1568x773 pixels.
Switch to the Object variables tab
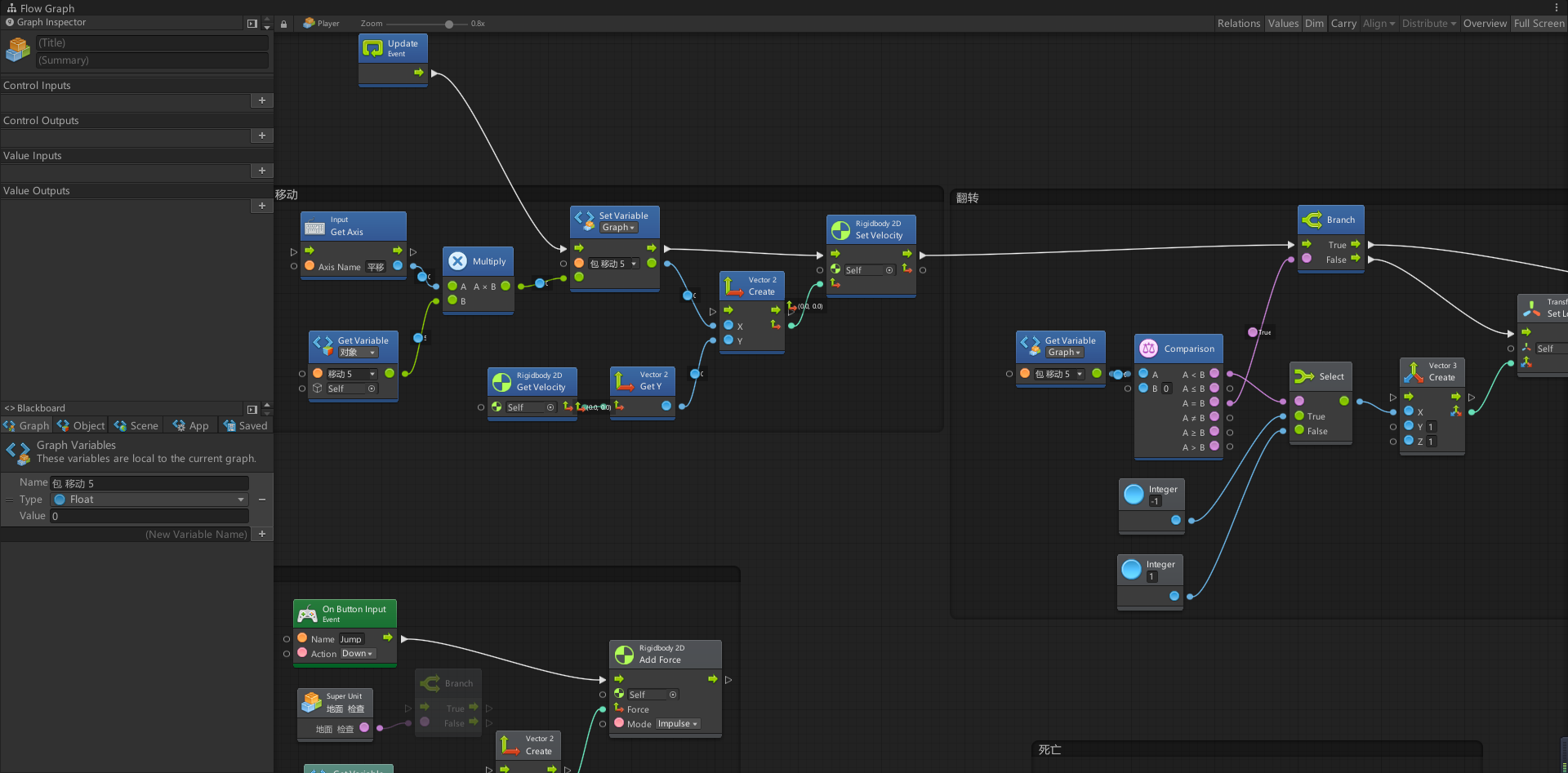81,425
